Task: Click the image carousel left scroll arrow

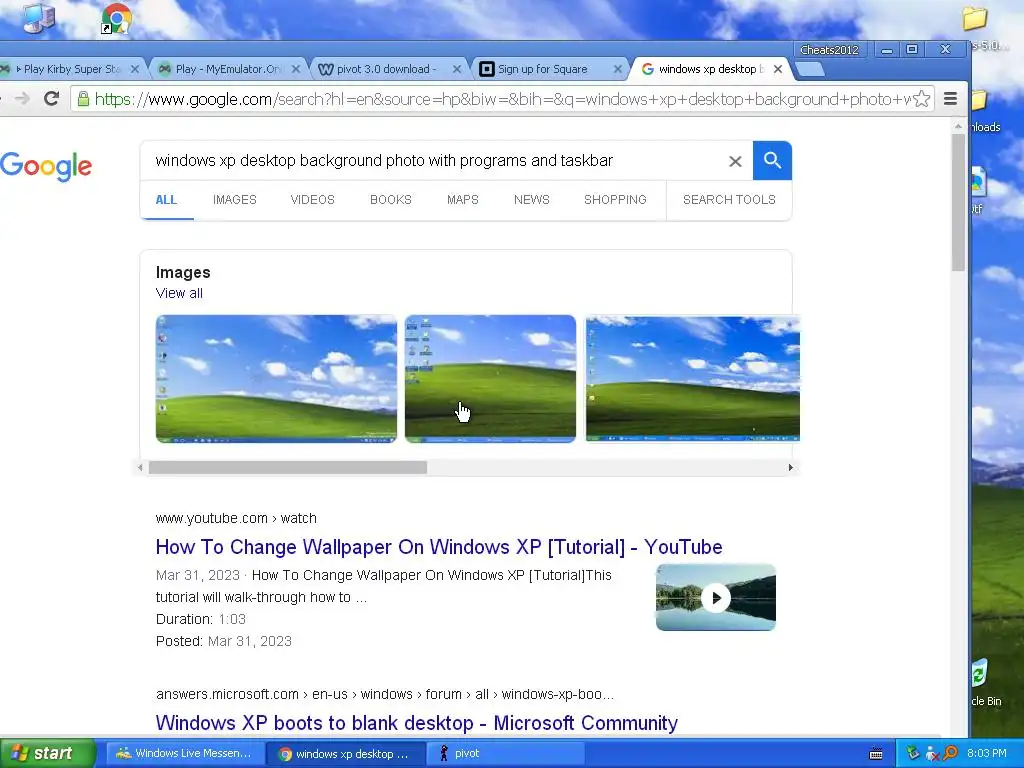Action: click(x=140, y=468)
